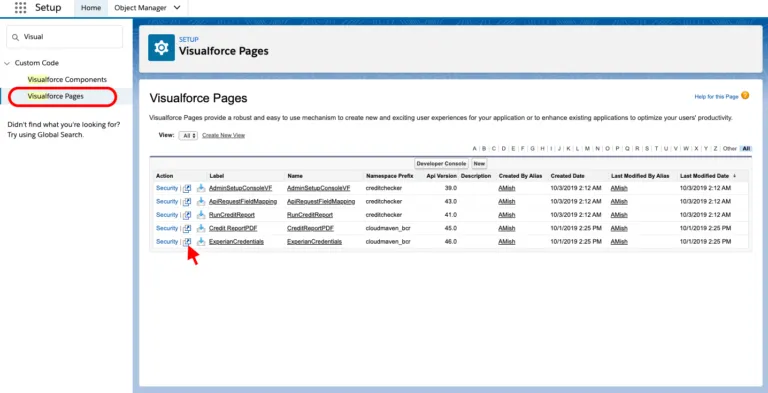The width and height of the screenshot is (768, 393).
Task: Click Api Version 43.0 cell
Action: tap(451, 201)
